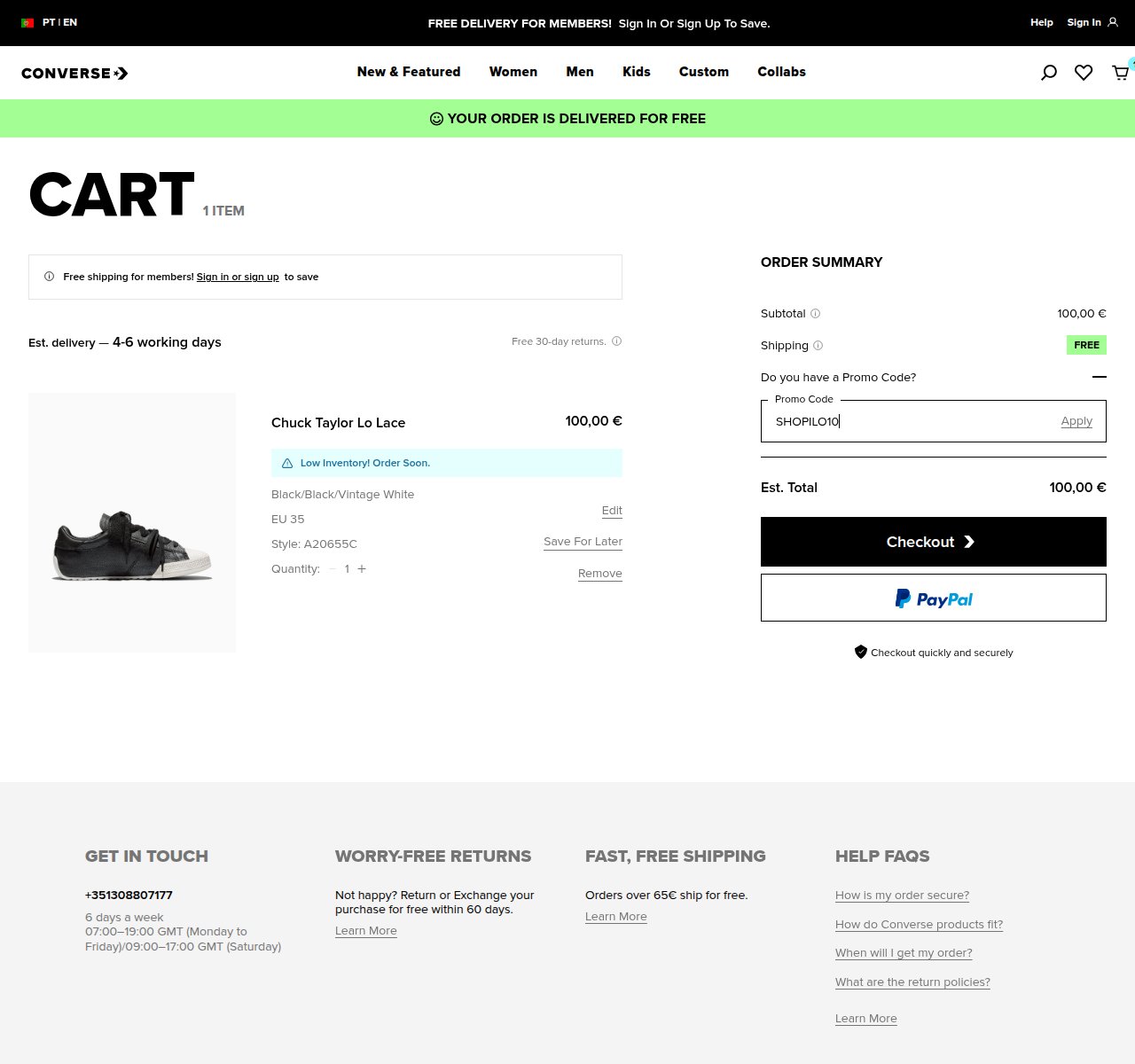Click 4-6 working days delivery text
Screen dimensions: 1135x1064
click(x=167, y=342)
